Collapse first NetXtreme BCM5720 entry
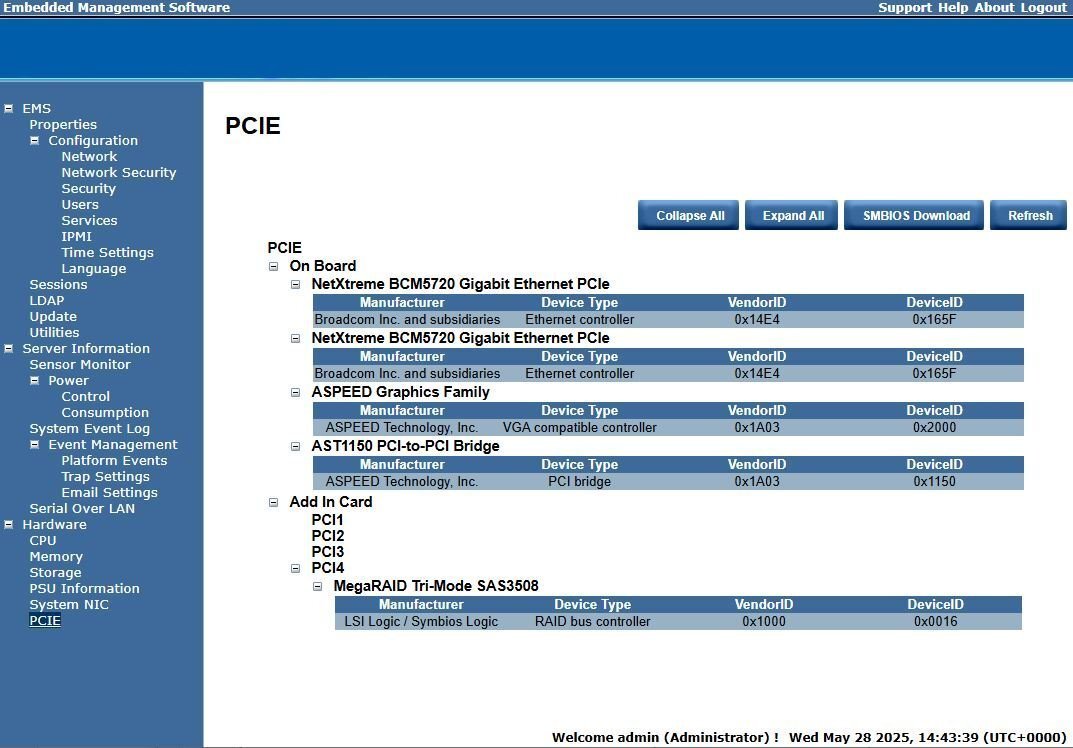 (x=296, y=284)
